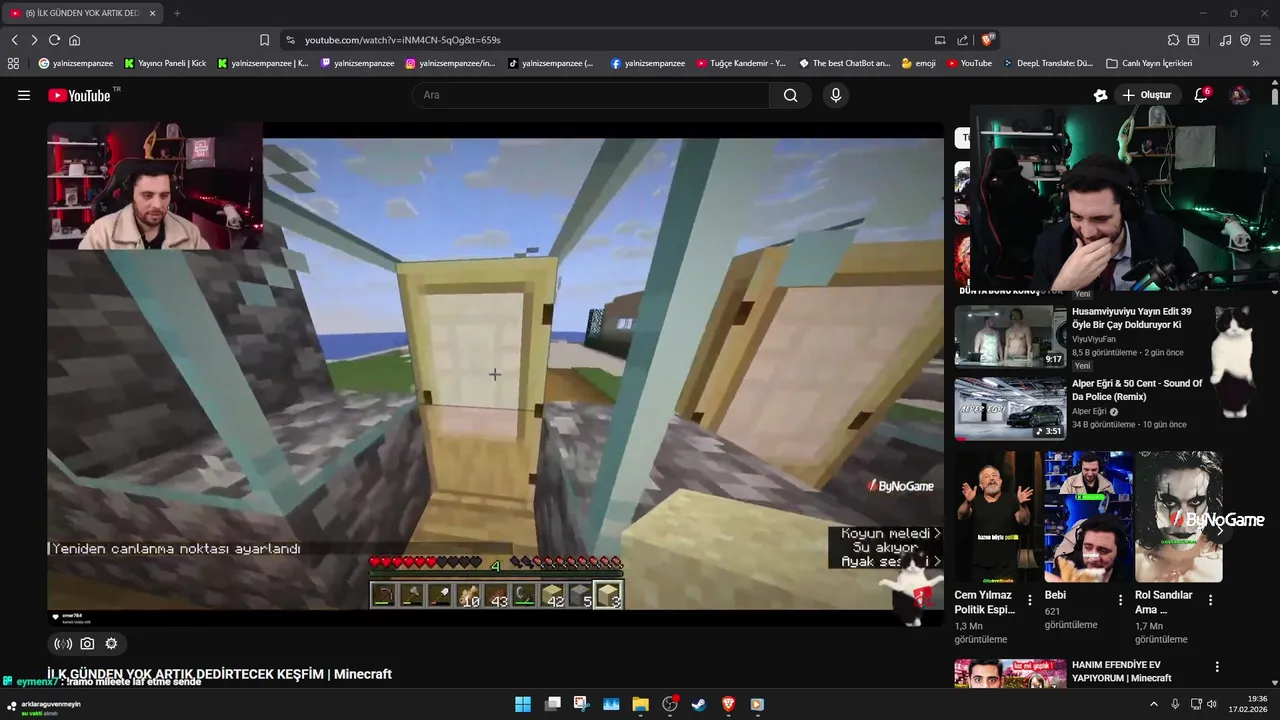Image resolution: width=1280 pixels, height=720 pixels.
Task: Close the current YouTube browser tab
Action: [x=152, y=13]
